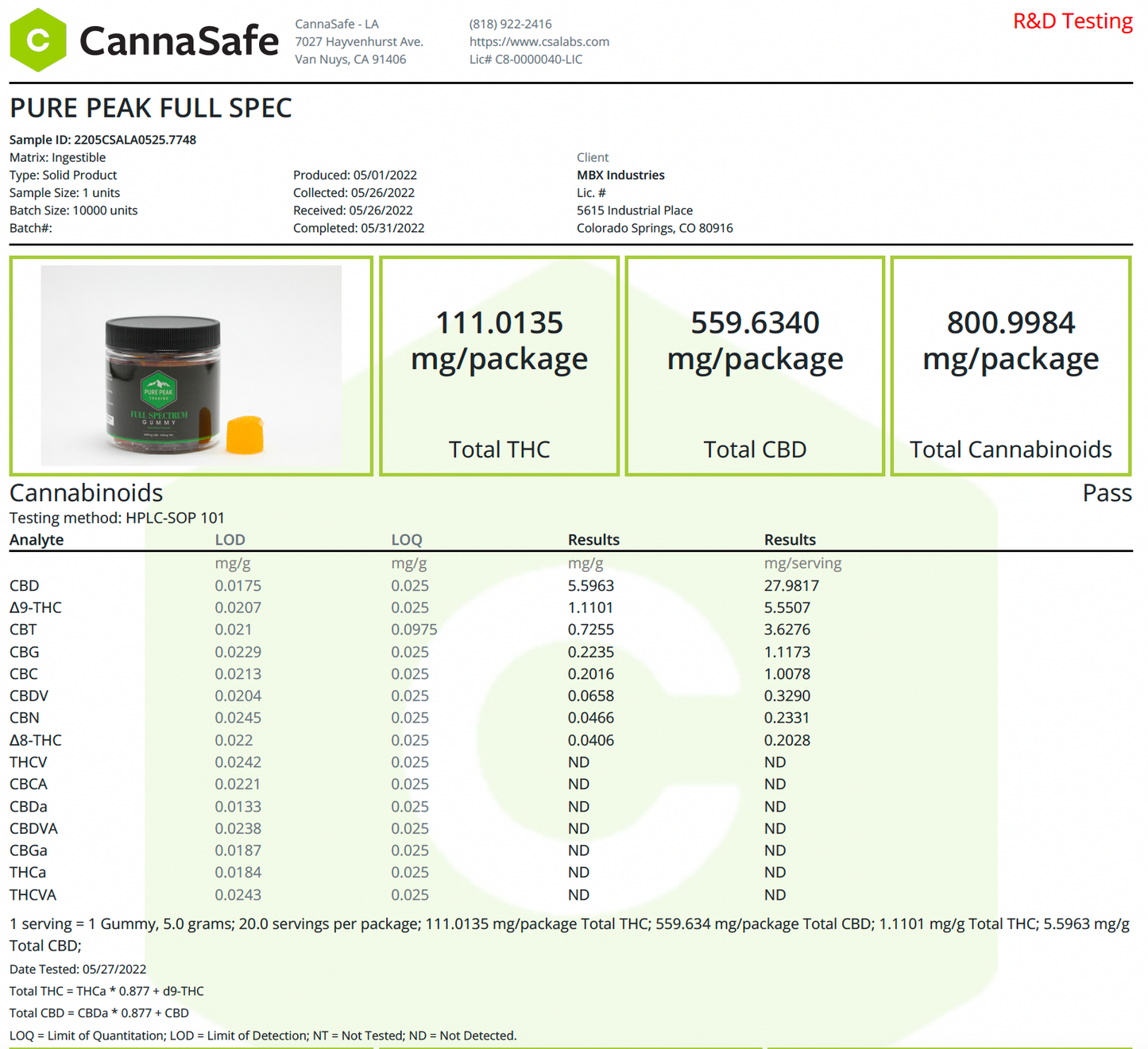Click the Total Cannabinoids label
1148x1049 pixels.
coord(1011,449)
